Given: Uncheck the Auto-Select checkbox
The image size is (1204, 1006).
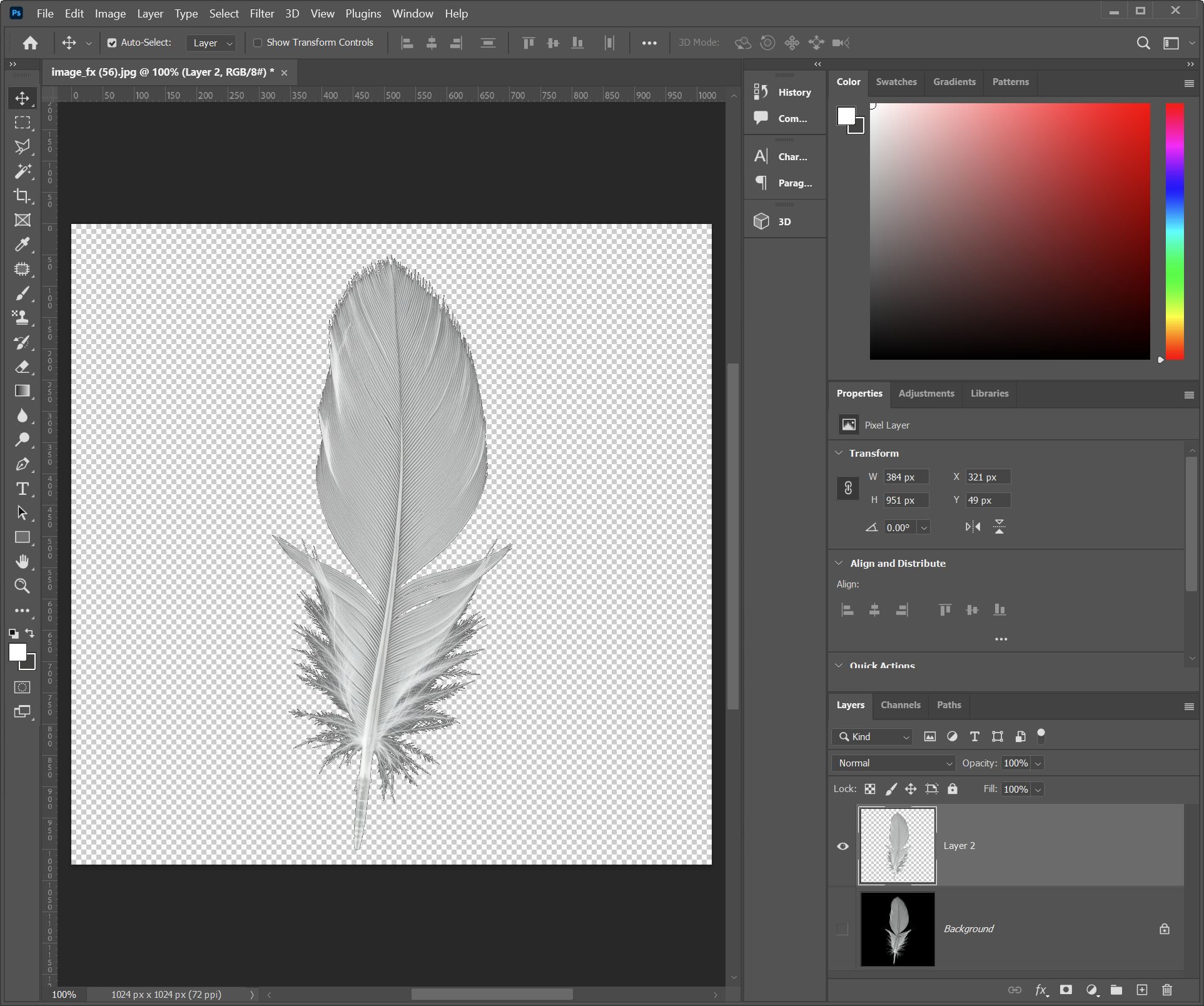Looking at the screenshot, I should (x=112, y=43).
